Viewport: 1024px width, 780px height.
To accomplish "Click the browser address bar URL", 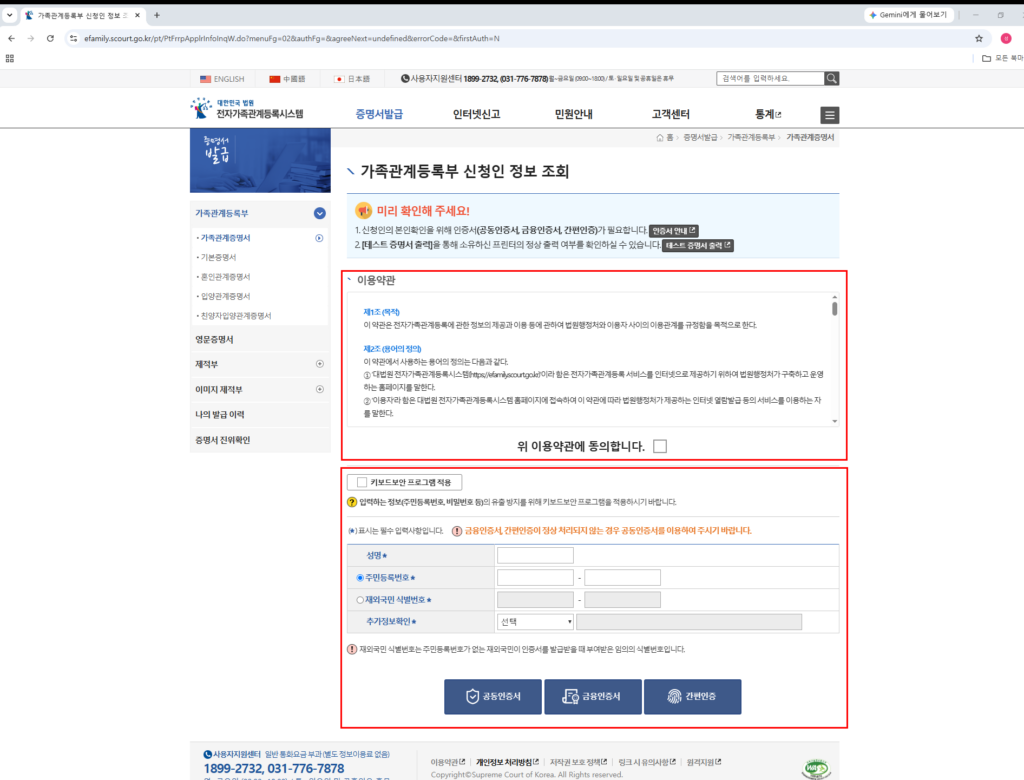I will 292,39.
